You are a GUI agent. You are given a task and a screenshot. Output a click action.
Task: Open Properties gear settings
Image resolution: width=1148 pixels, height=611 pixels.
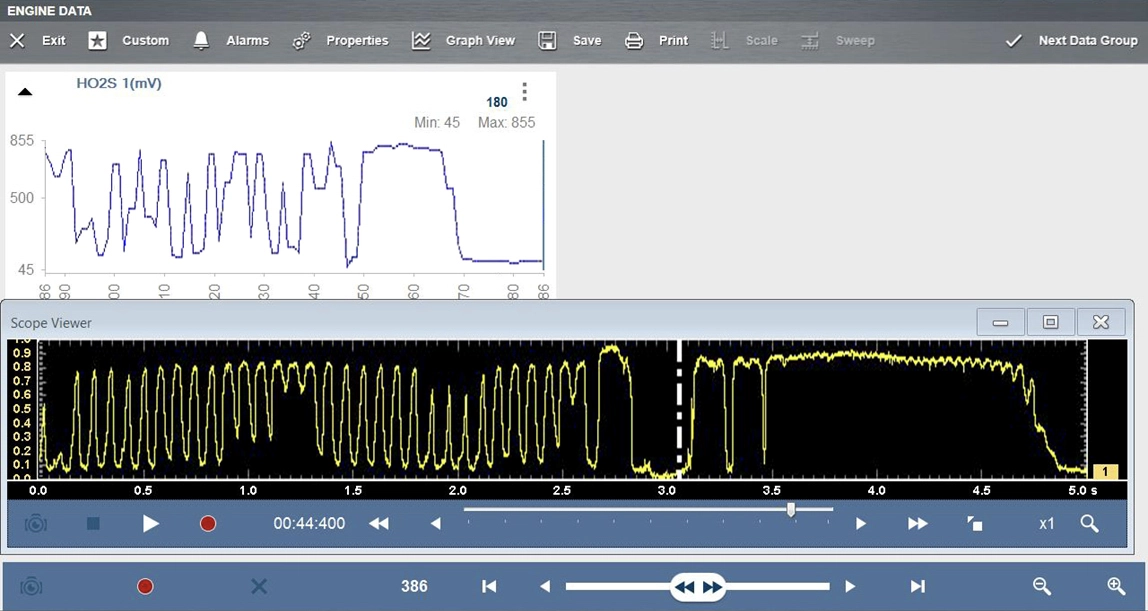[340, 41]
